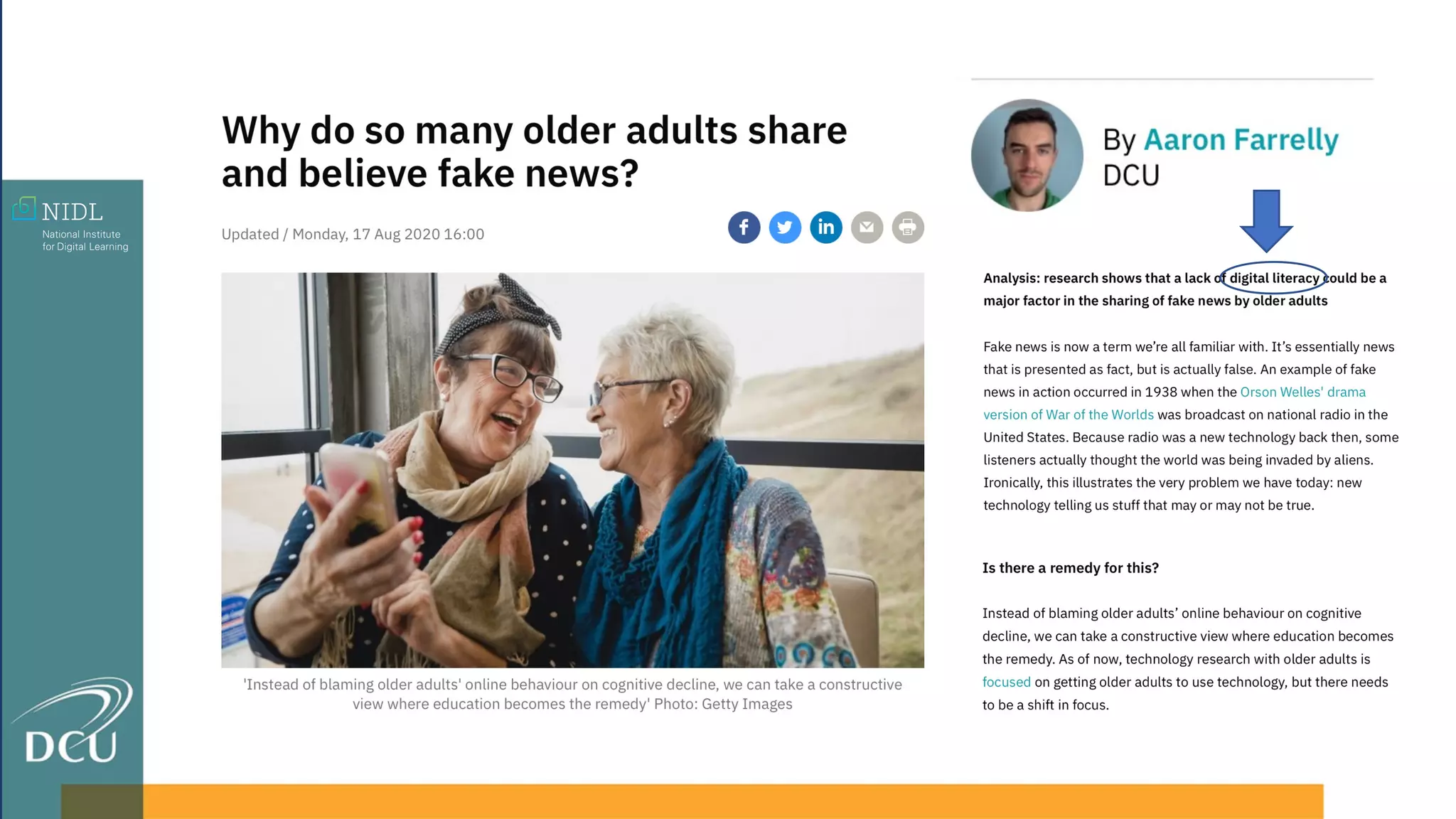Click the author's profile photo
Image resolution: width=1456 pixels, height=819 pixels.
click(1027, 155)
